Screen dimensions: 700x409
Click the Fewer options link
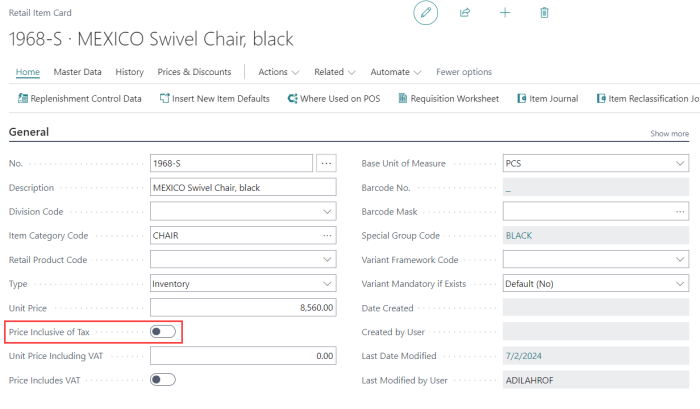click(x=464, y=72)
